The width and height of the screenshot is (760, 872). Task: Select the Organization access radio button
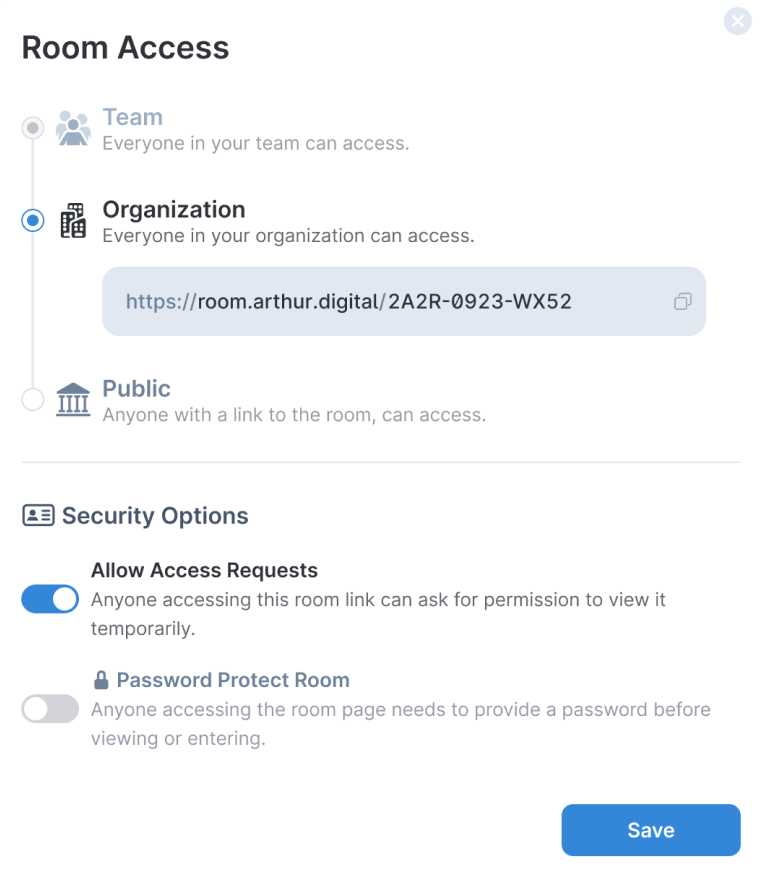32,221
